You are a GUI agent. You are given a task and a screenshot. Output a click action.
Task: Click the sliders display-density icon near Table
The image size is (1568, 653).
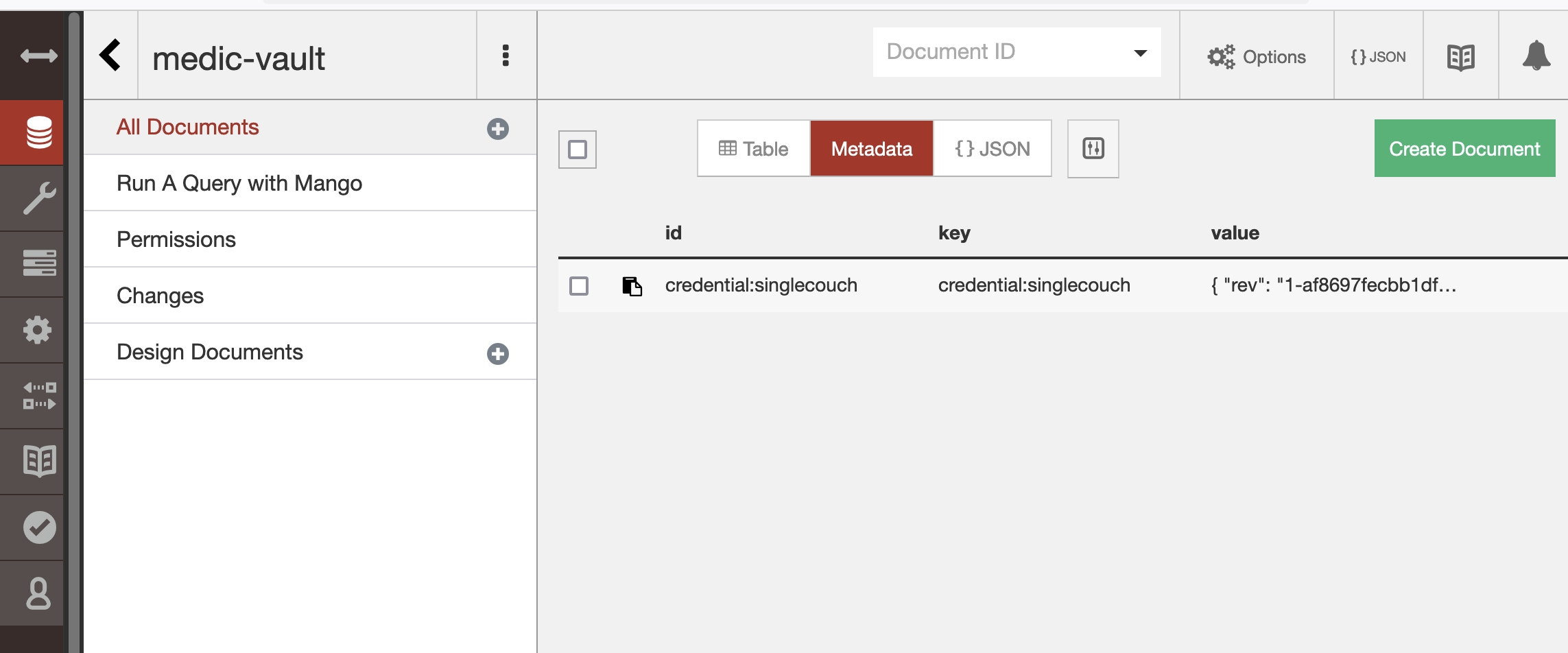click(1093, 148)
